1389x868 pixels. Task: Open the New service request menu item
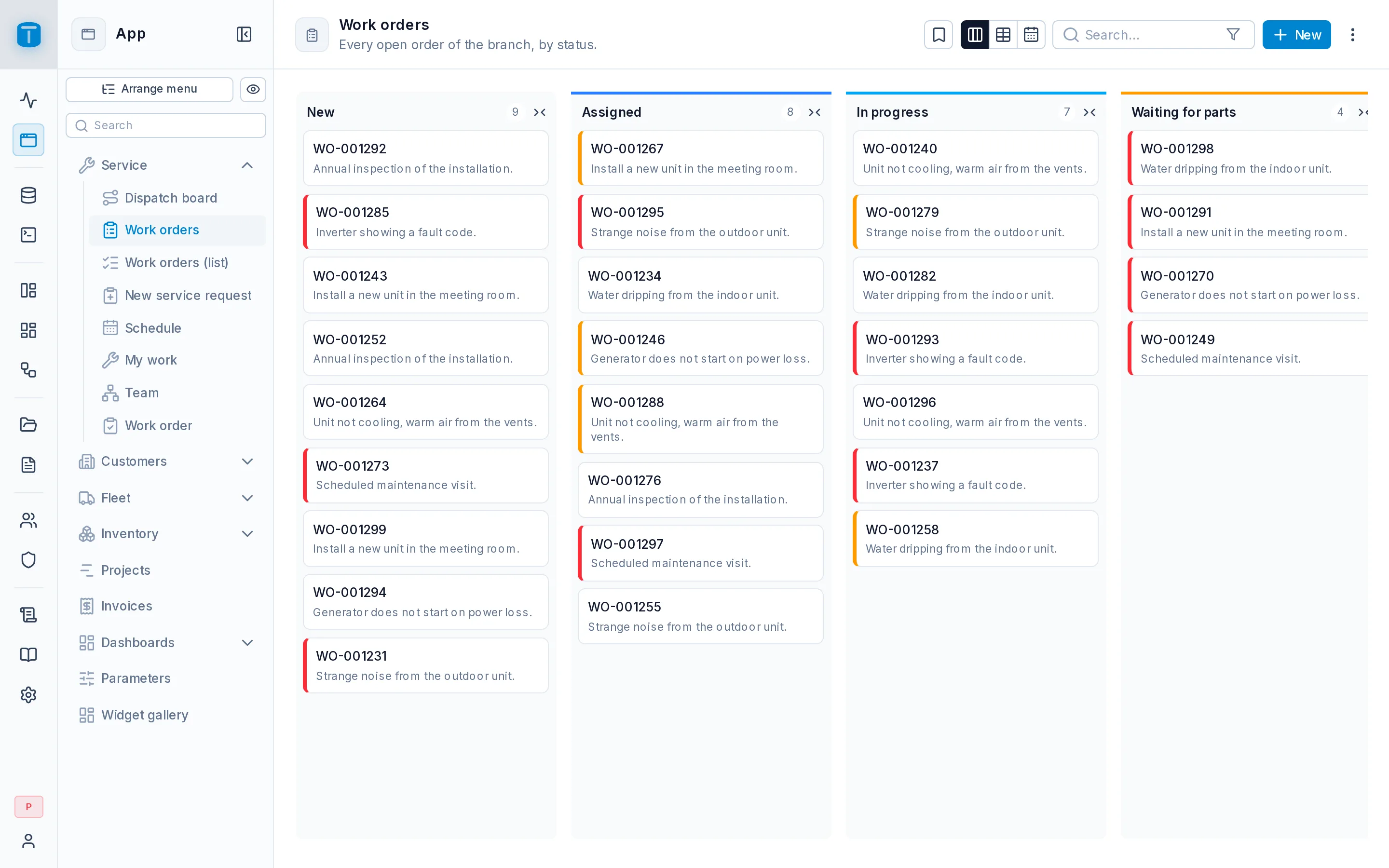click(x=177, y=295)
